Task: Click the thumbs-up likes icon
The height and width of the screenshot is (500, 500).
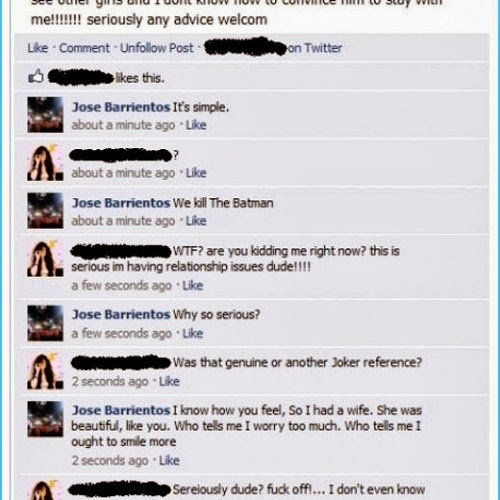Action: pos(36,77)
